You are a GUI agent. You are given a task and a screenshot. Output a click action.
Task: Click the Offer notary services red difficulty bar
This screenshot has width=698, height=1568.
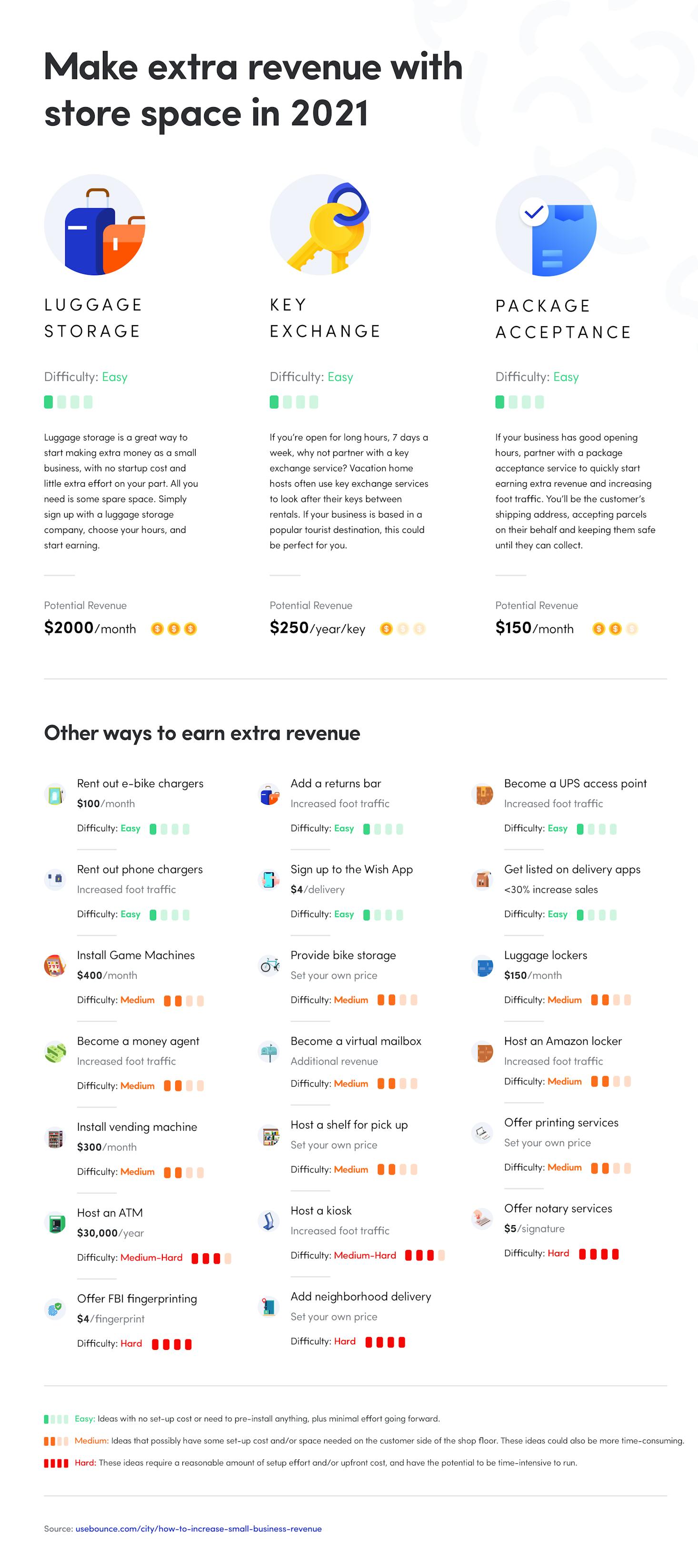pos(598,1253)
